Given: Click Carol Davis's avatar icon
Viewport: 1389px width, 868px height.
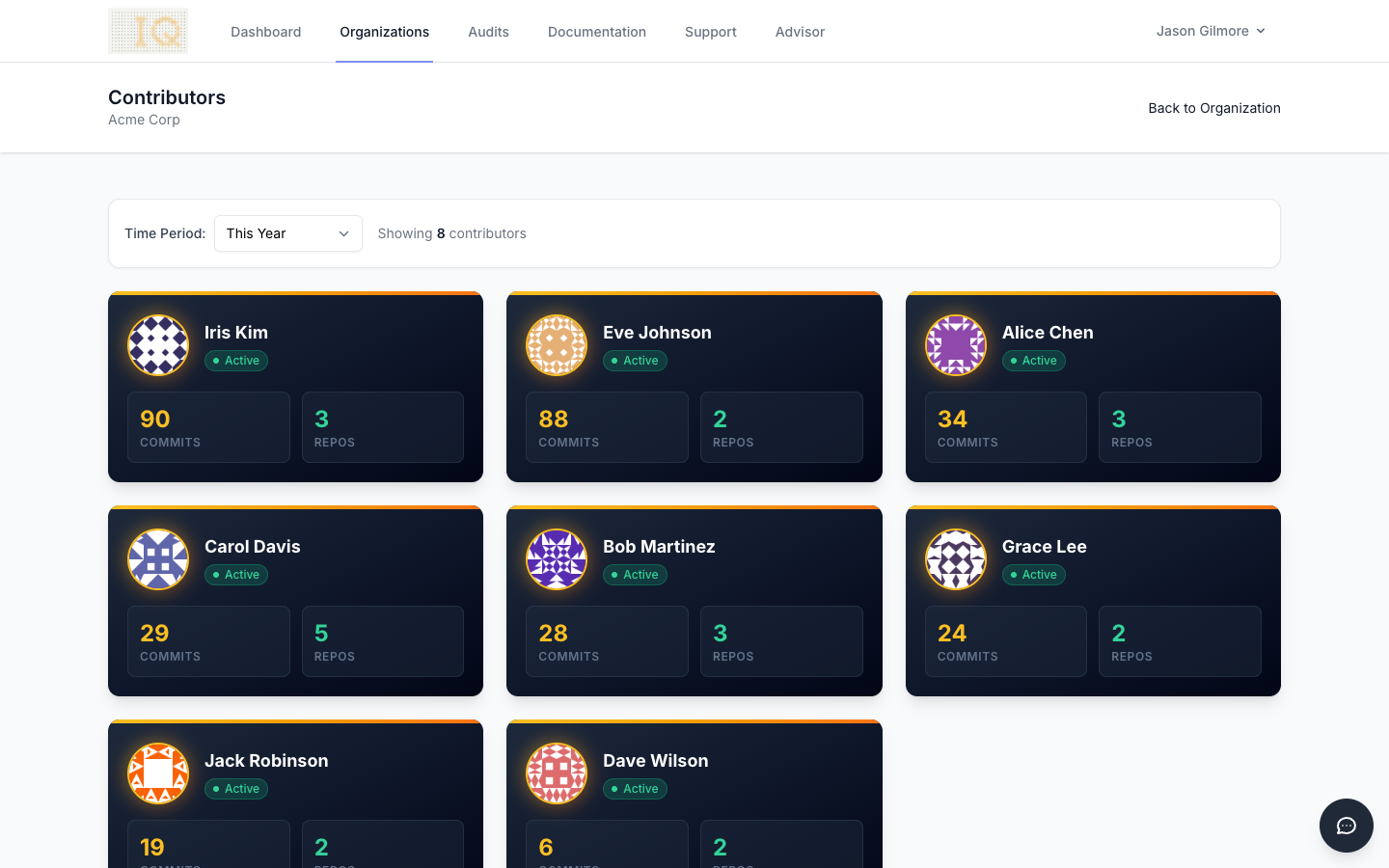Looking at the screenshot, I should coord(158,559).
